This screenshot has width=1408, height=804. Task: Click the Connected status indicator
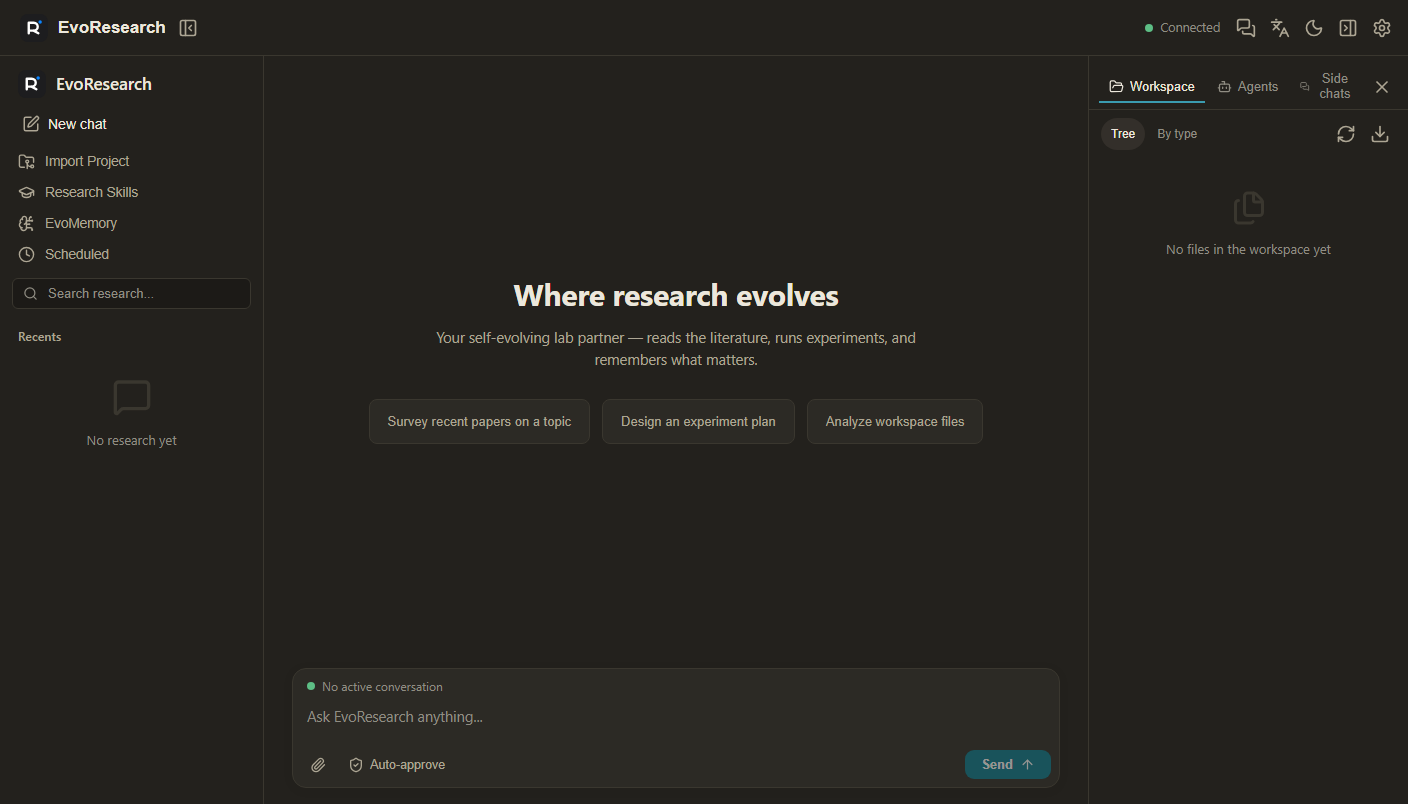point(1183,28)
